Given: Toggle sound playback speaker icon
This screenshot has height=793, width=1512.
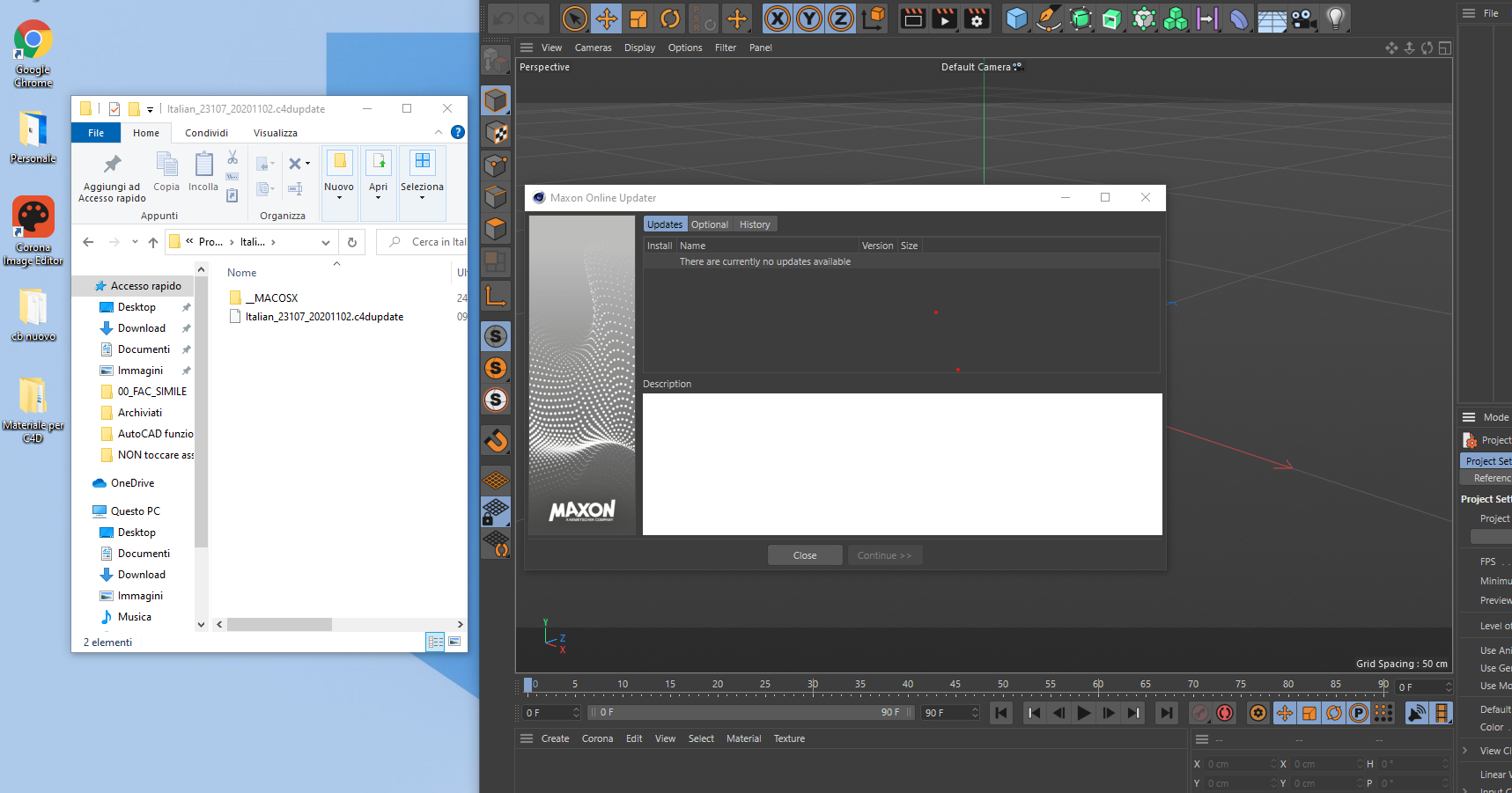Looking at the screenshot, I should tap(1417, 713).
